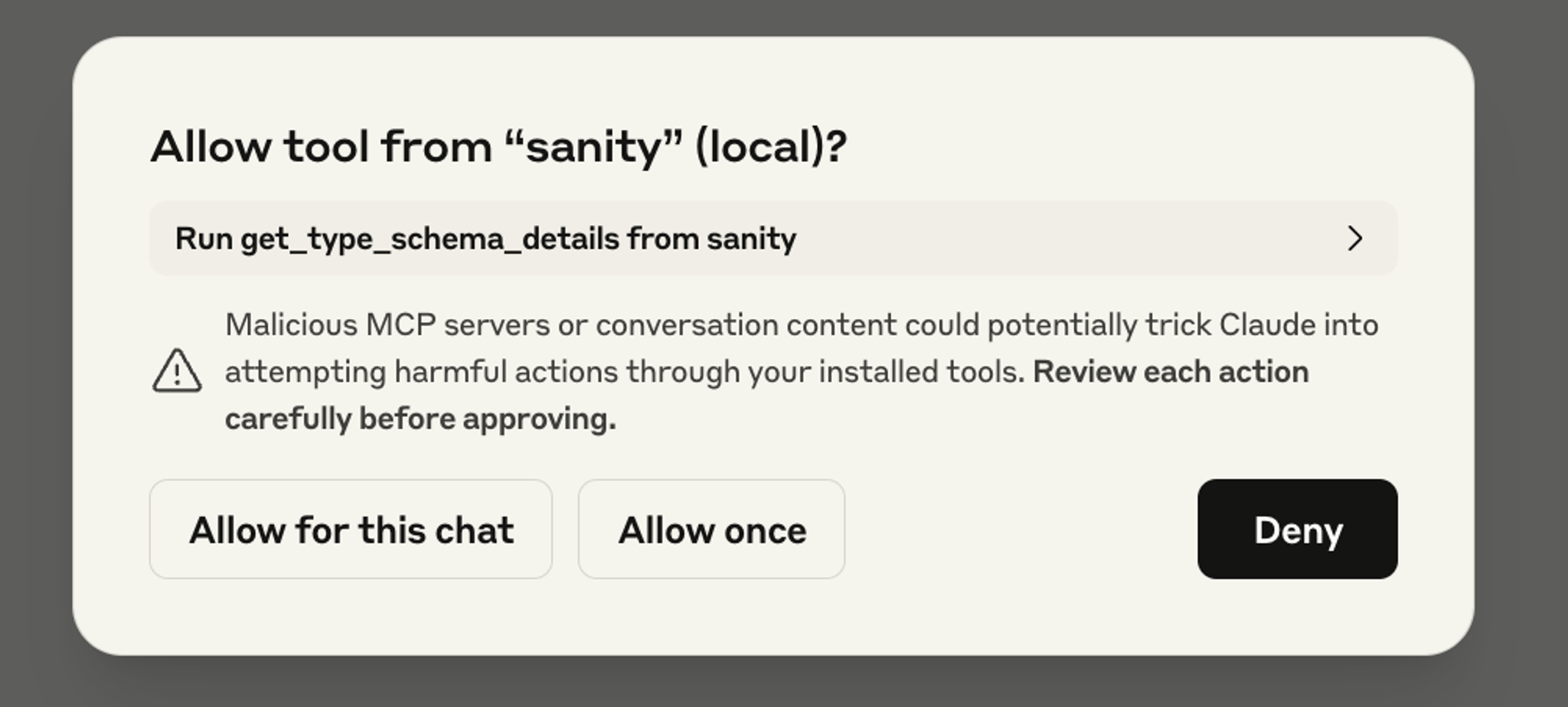Viewport: 1568px width, 707px height.
Task: Click the right-pointing arrow on the request row
Action: pos(1357,239)
